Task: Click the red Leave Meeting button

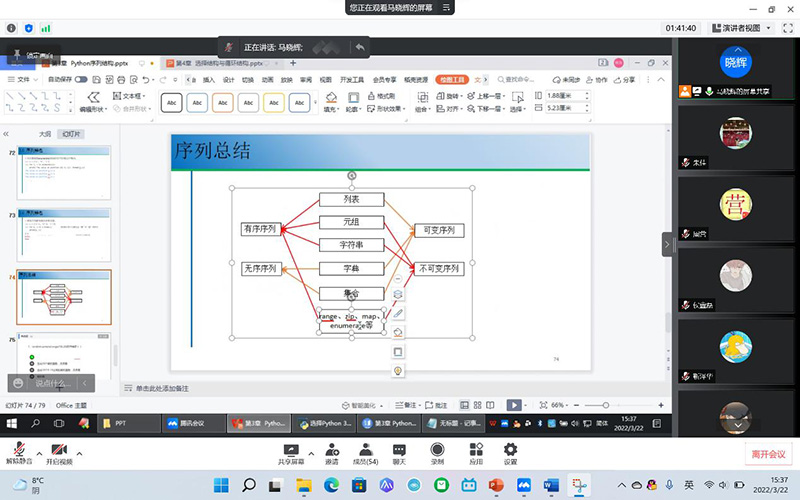Action: [x=768, y=454]
